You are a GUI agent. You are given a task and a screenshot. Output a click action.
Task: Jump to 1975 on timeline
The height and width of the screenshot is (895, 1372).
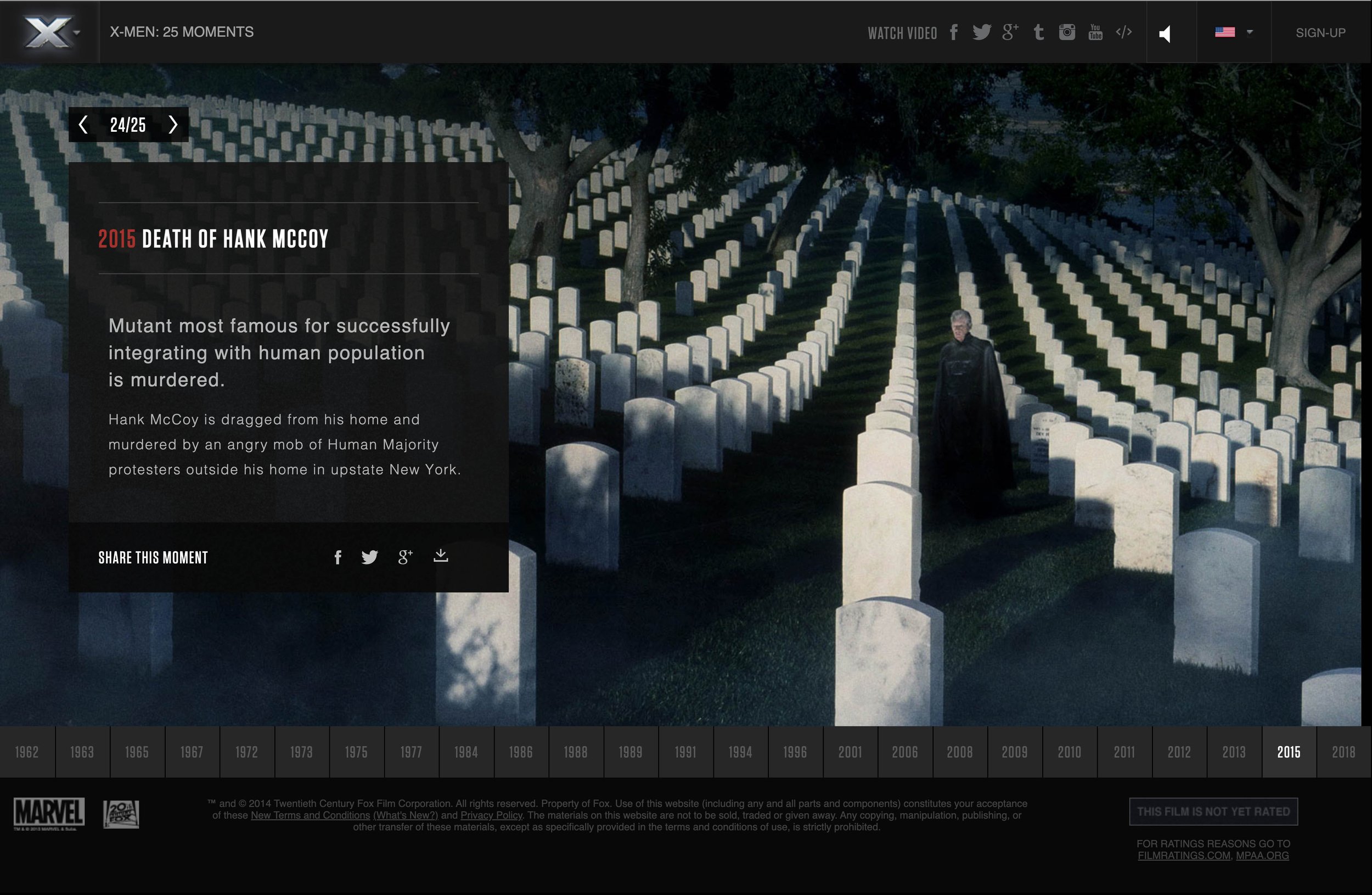pyautogui.click(x=356, y=752)
